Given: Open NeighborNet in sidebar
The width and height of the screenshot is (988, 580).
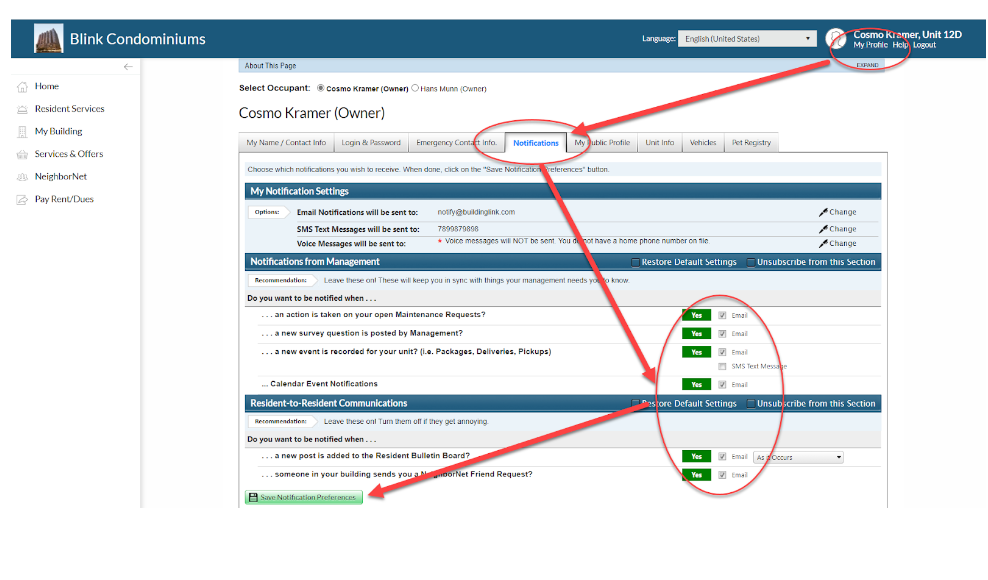Looking at the screenshot, I should tap(60, 177).
